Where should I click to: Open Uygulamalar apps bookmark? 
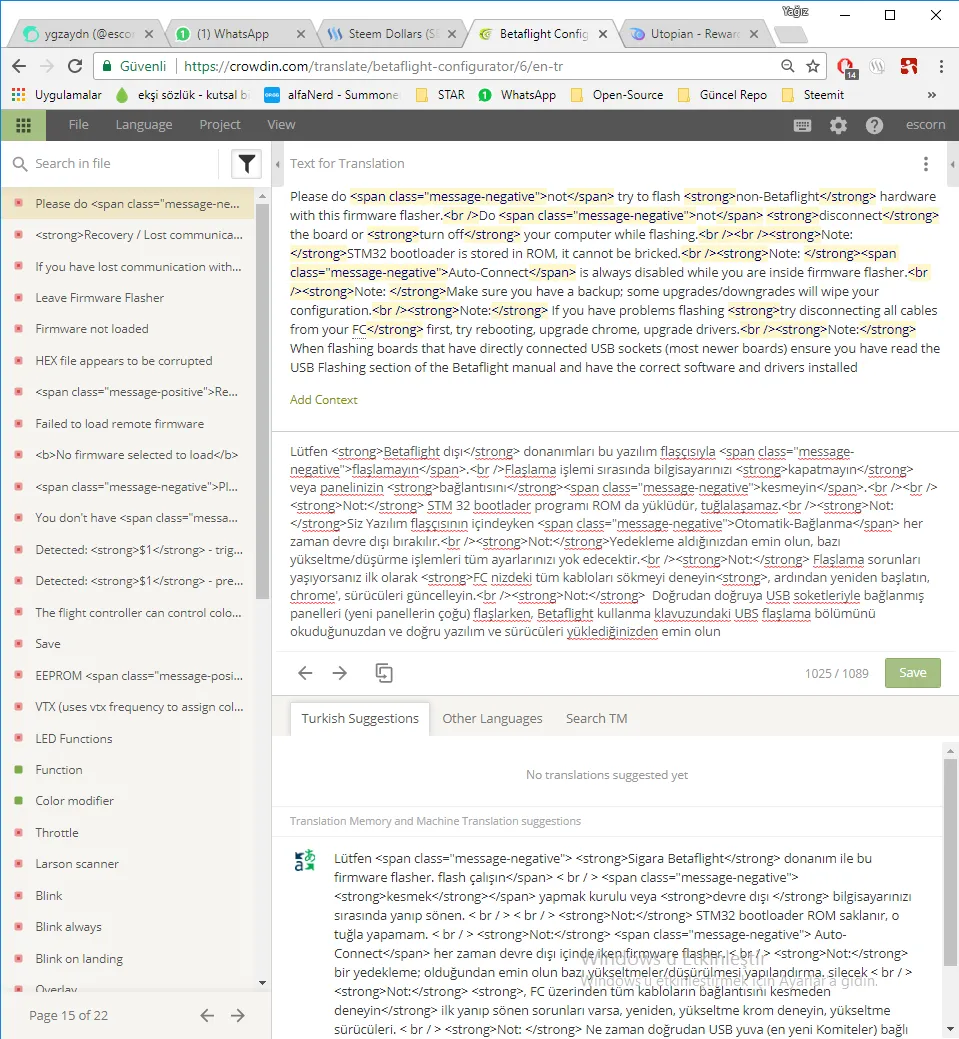point(57,95)
